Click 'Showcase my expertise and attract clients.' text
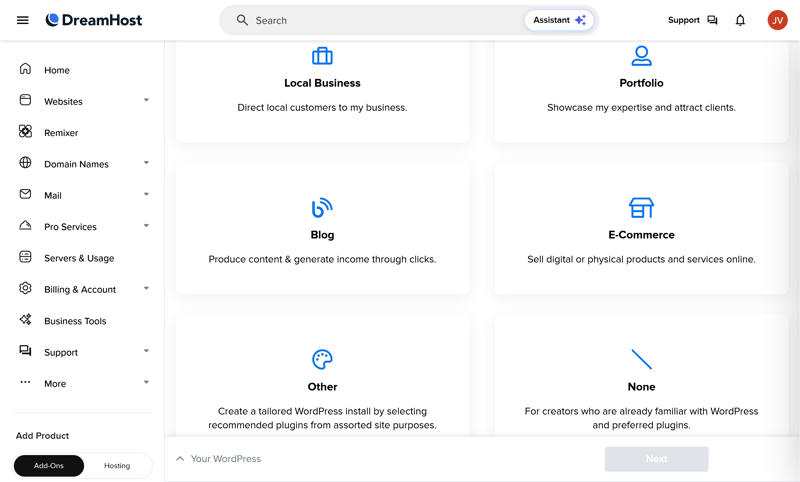 [x=641, y=108]
